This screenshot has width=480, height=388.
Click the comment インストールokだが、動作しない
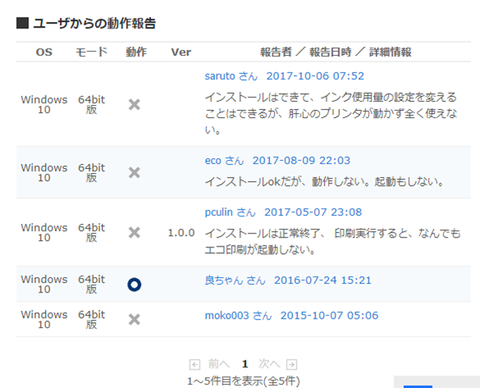[324, 182]
